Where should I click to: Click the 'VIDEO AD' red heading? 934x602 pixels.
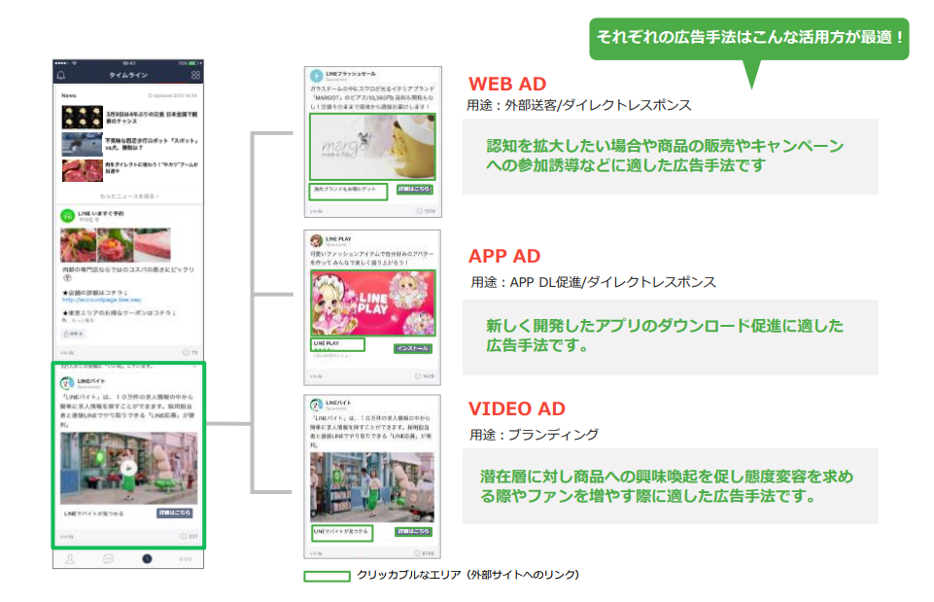pyautogui.click(x=516, y=409)
